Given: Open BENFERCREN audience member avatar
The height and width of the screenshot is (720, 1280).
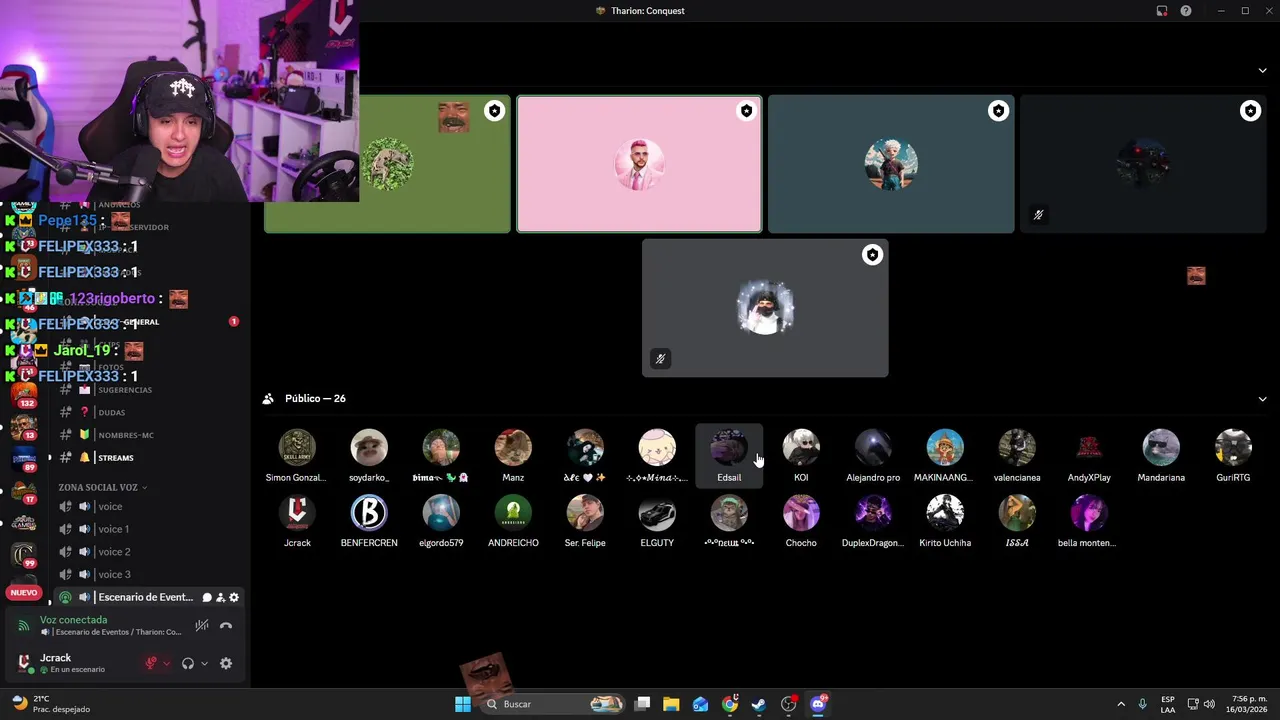Looking at the screenshot, I should pos(369,513).
